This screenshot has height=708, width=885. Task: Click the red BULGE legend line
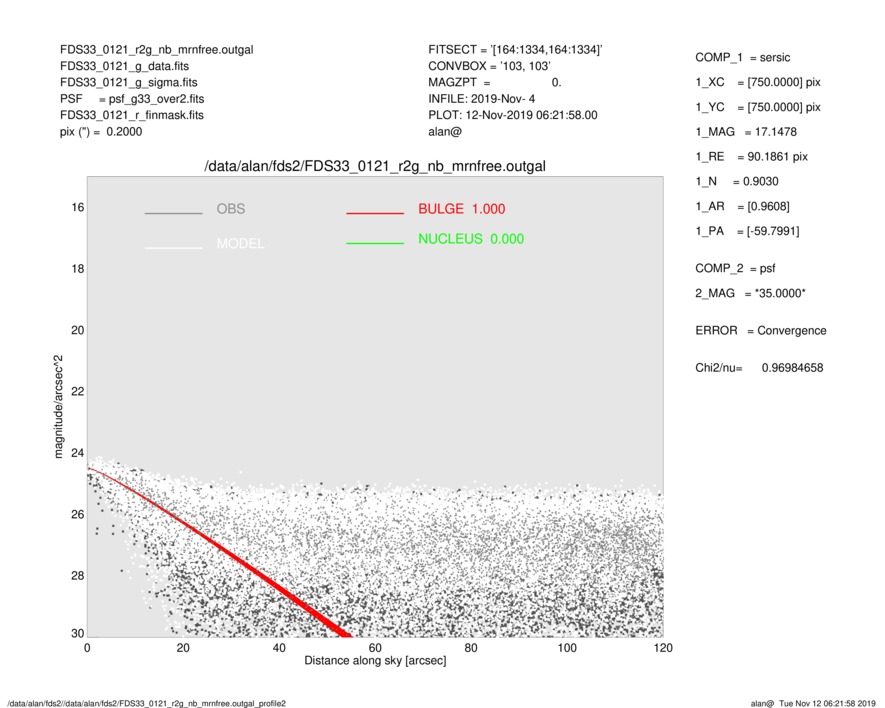click(x=375, y=213)
